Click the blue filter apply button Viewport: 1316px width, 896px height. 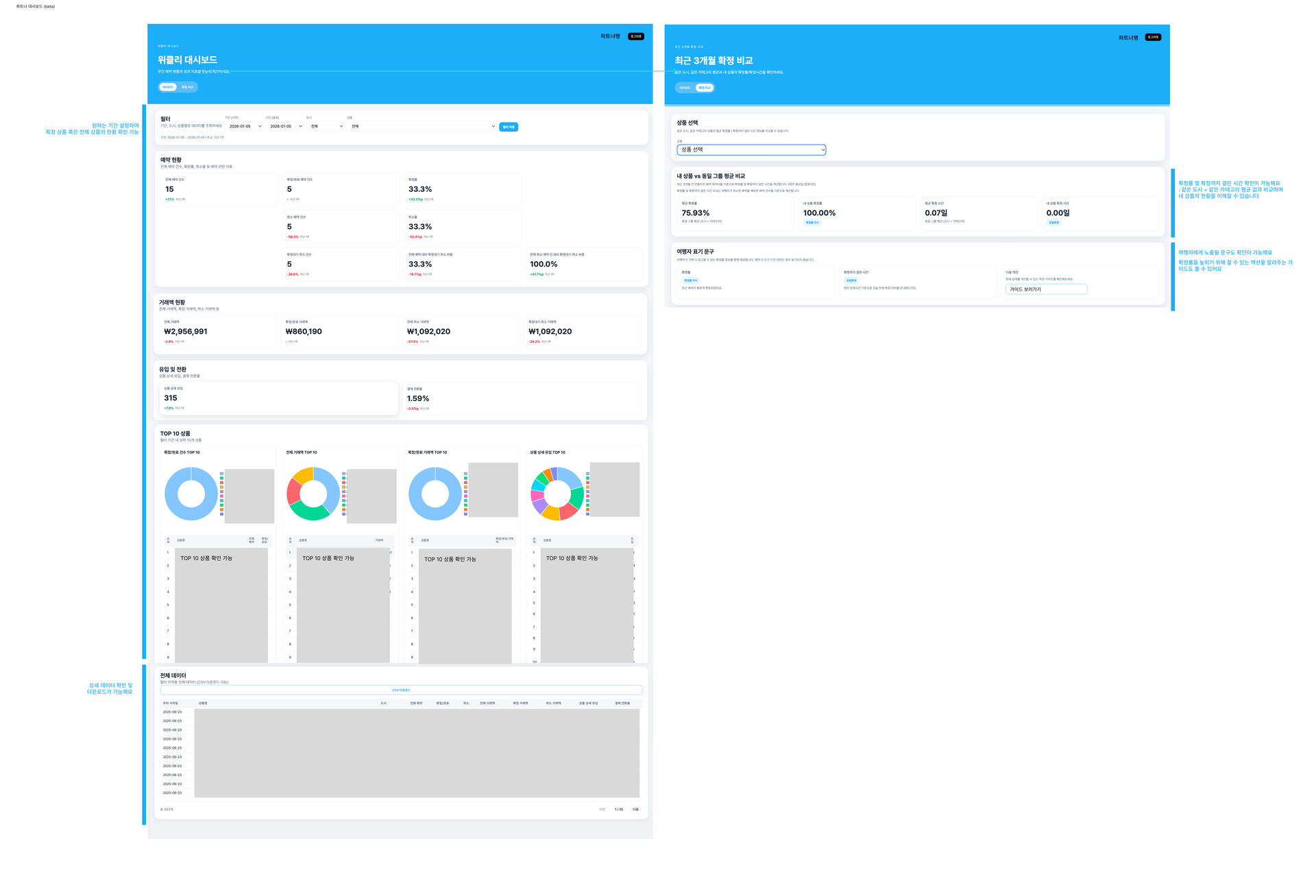[509, 127]
